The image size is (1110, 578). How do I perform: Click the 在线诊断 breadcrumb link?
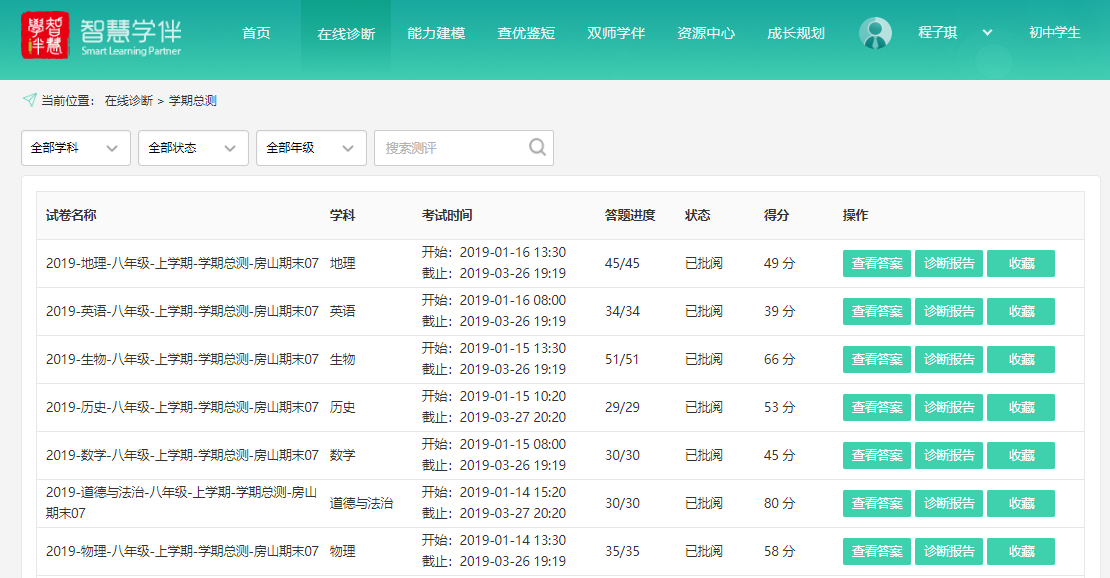[129, 101]
